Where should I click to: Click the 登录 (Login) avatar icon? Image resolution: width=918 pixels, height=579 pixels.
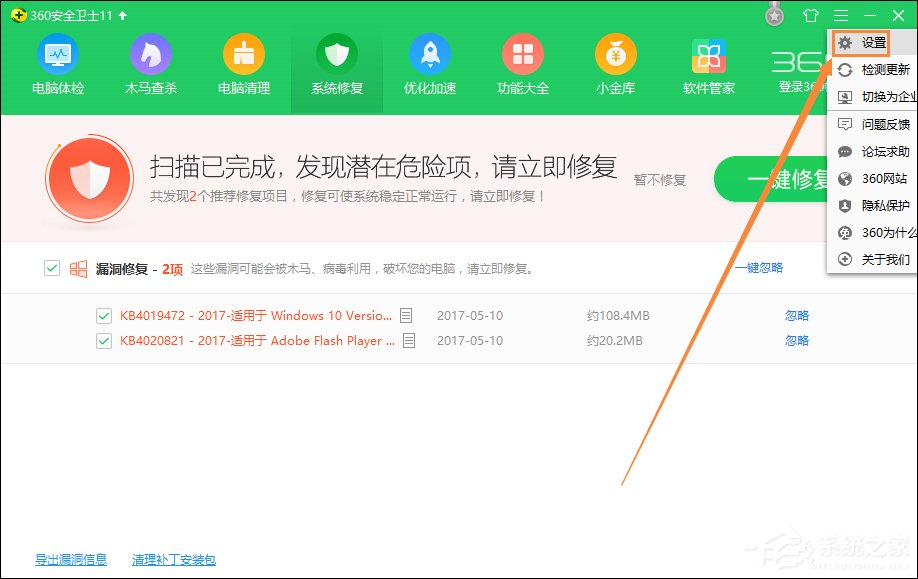[x=775, y=14]
